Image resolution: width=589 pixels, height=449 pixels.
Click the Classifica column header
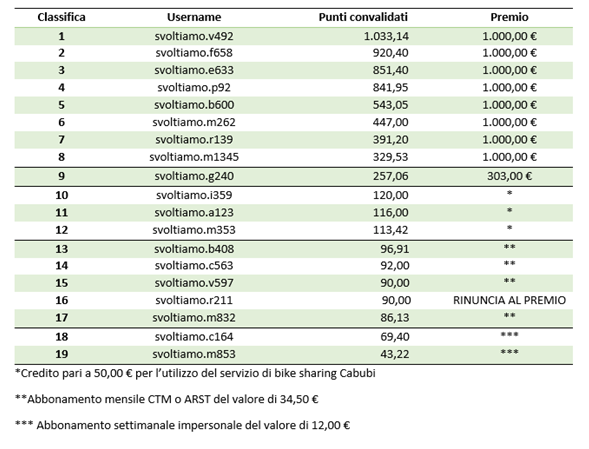point(61,17)
